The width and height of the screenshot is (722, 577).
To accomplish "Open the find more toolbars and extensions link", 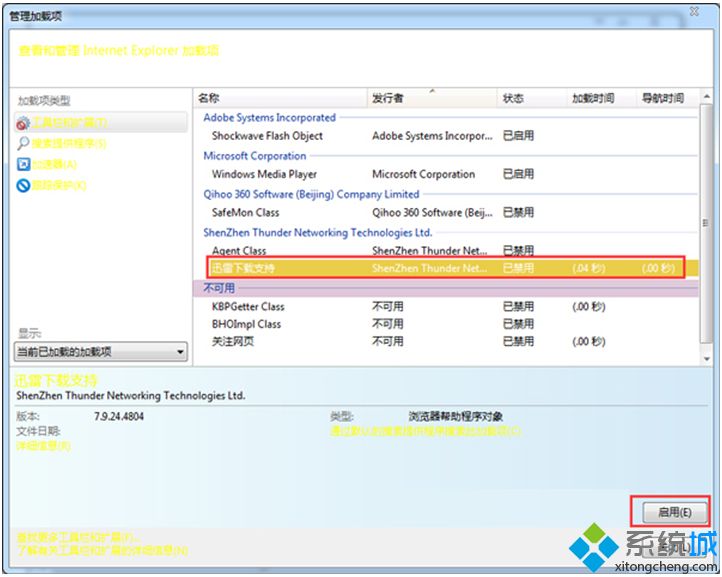I will click(x=78, y=537).
